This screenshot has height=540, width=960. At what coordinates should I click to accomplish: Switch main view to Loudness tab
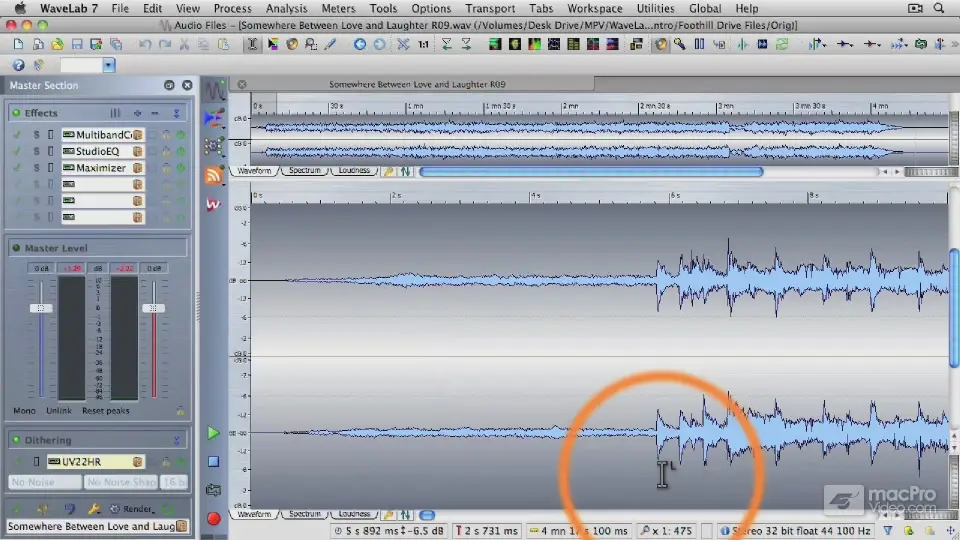click(x=354, y=514)
